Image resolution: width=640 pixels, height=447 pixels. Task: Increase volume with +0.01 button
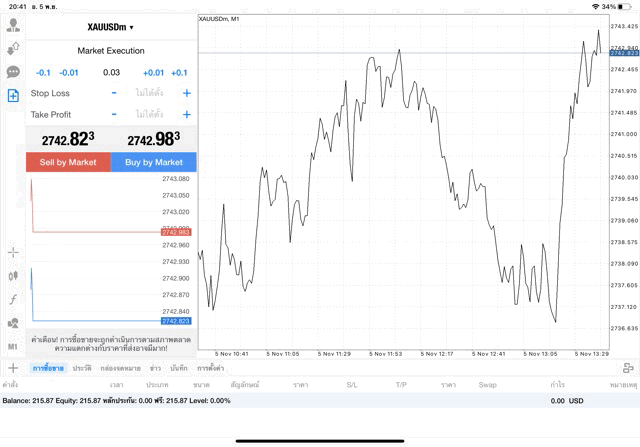click(153, 72)
